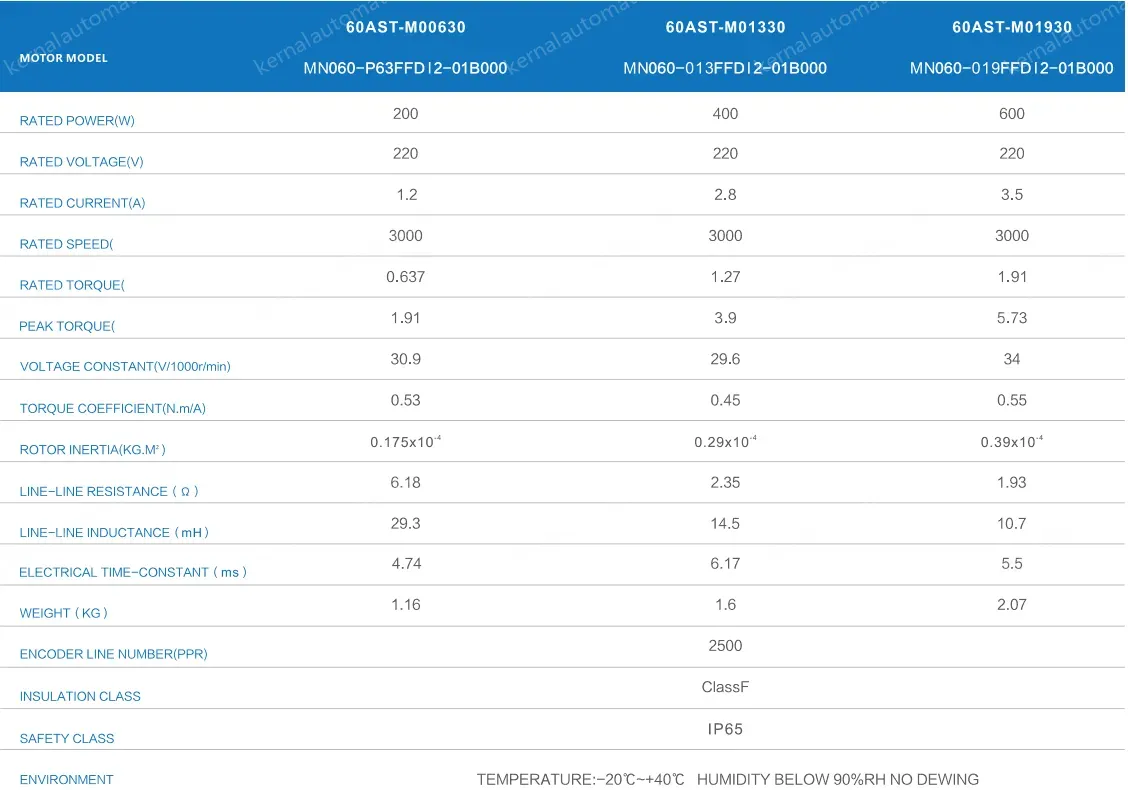Click the VOLTAGE CONSTANT(V/1000r/min) label

tap(125, 367)
